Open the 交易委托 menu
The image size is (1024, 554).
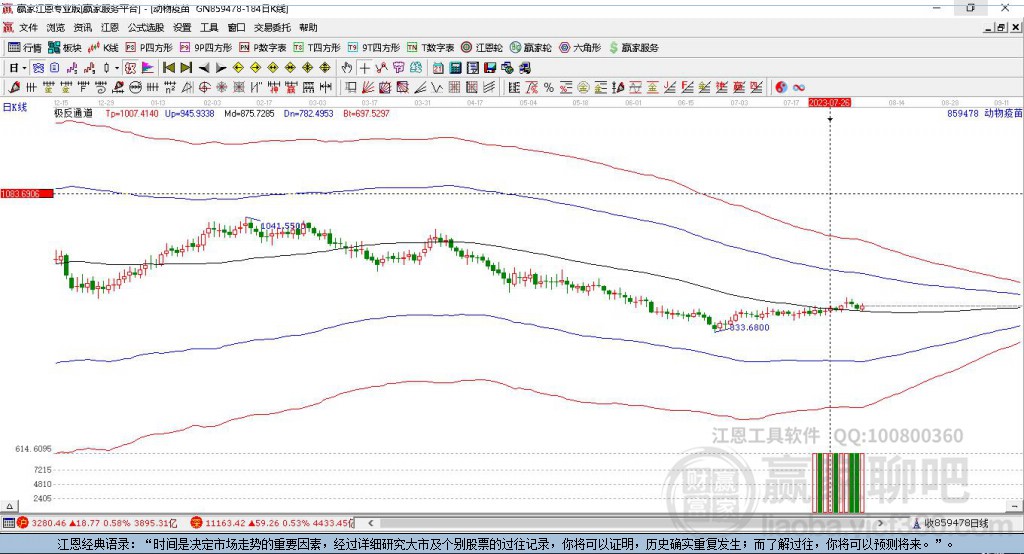point(272,27)
